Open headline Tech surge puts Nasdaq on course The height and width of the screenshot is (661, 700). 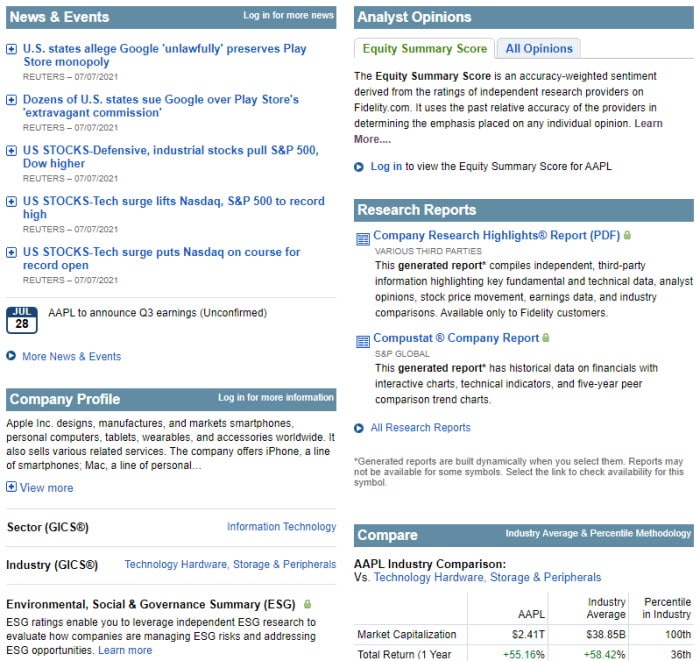tap(162, 259)
